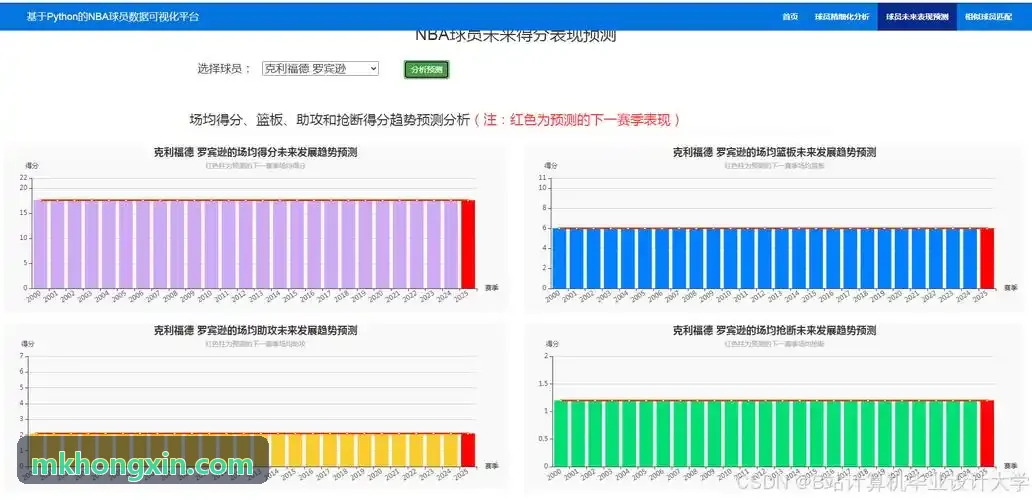The height and width of the screenshot is (500, 1032).
Task: Click the green 2015 bar in steals chart
Action: [816, 434]
